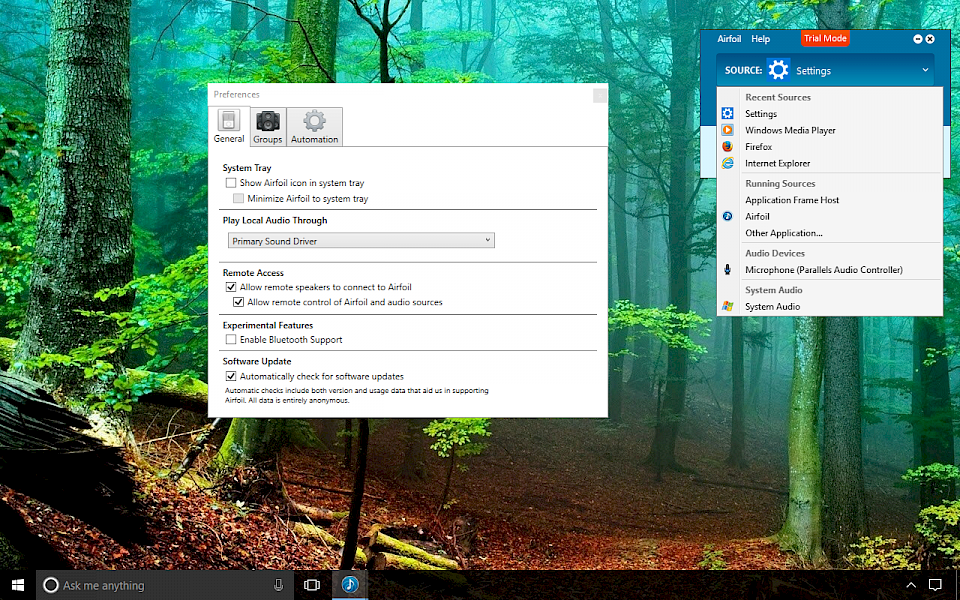
Task: Enable Show Airfoil icon in system tray
Action: [231, 182]
